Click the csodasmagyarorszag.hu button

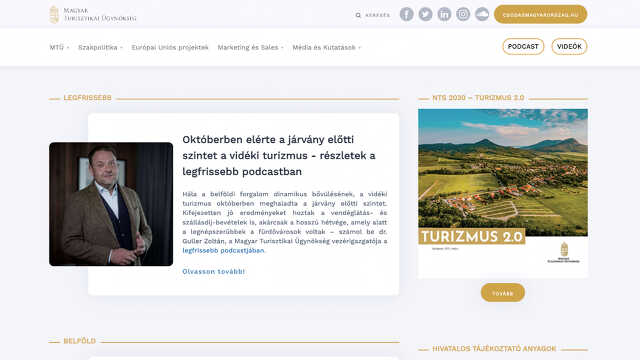click(x=540, y=14)
